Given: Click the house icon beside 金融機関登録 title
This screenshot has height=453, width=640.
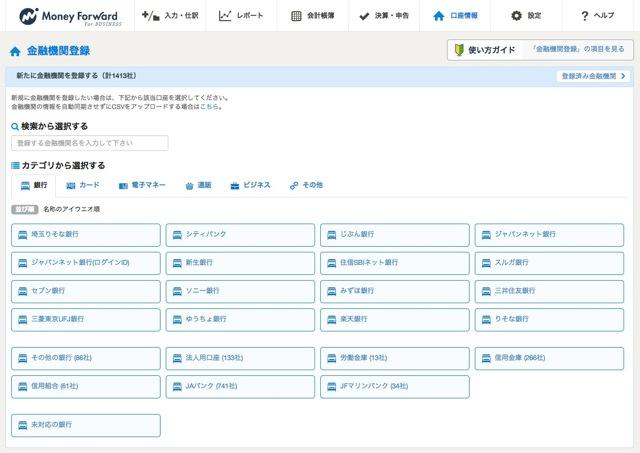Looking at the screenshot, I should coord(15,51).
